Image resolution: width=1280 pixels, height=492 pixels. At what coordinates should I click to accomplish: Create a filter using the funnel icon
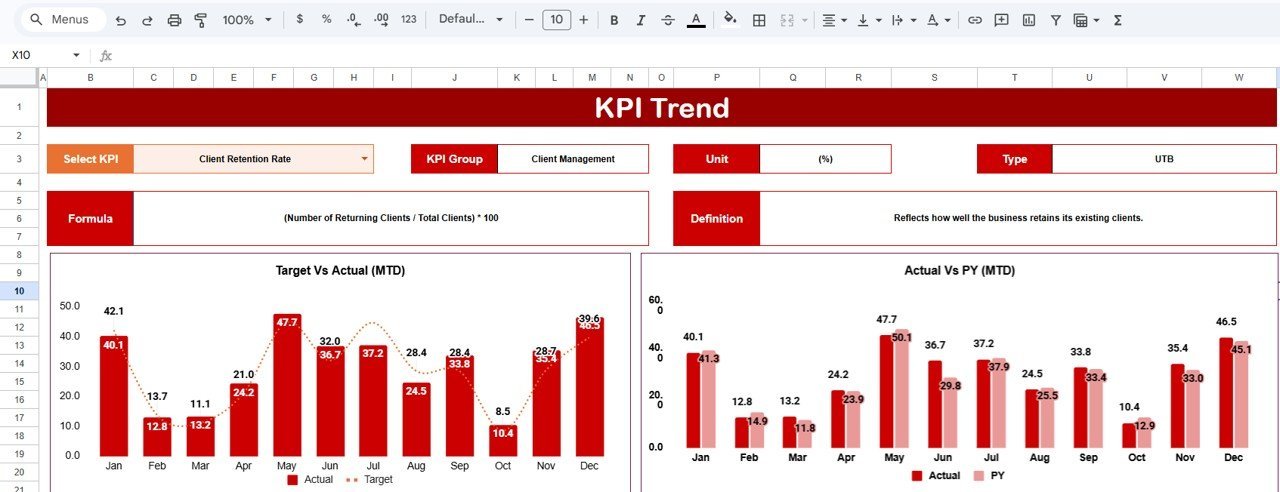(1055, 20)
